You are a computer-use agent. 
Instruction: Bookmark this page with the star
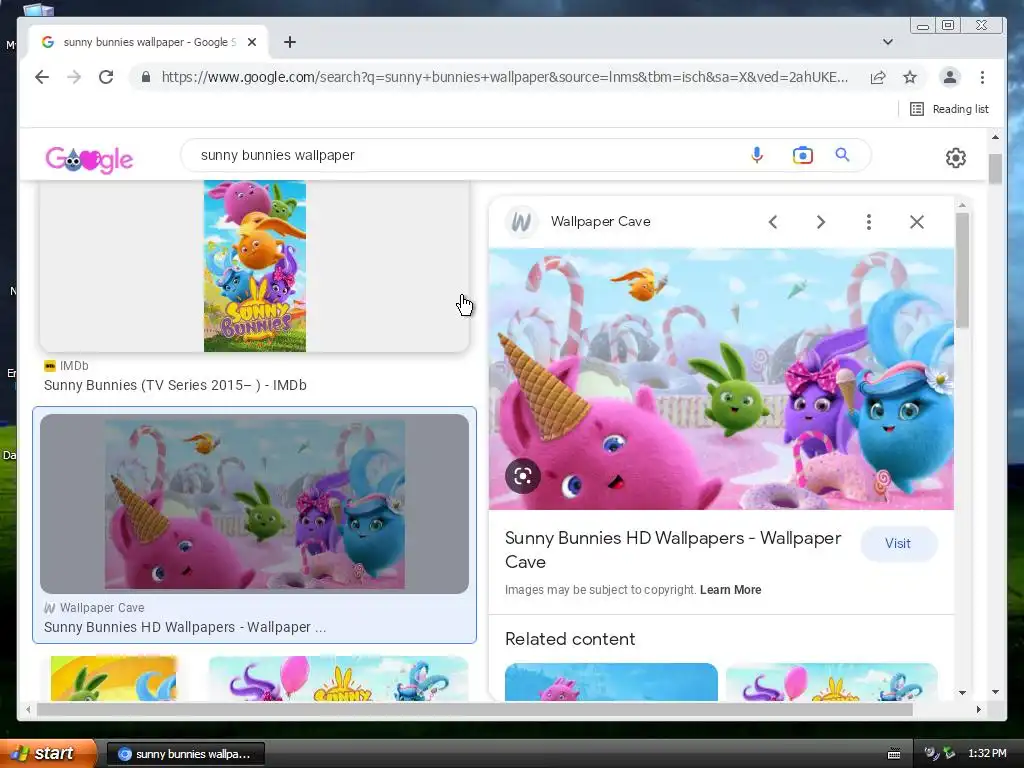[910, 77]
